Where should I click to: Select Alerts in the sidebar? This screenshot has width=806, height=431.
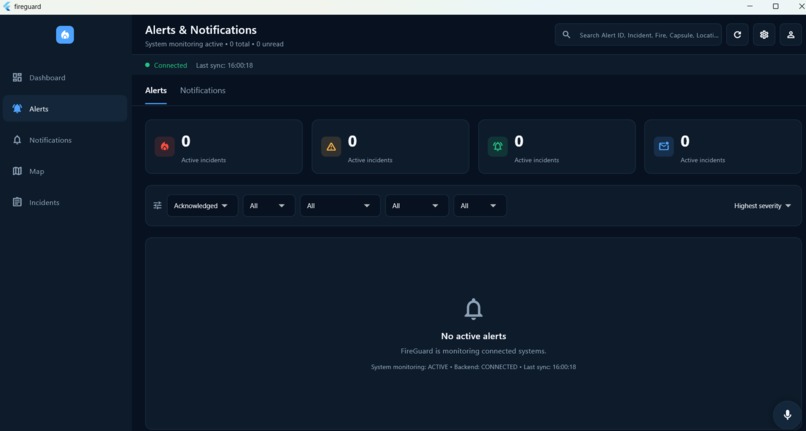(65, 109)
